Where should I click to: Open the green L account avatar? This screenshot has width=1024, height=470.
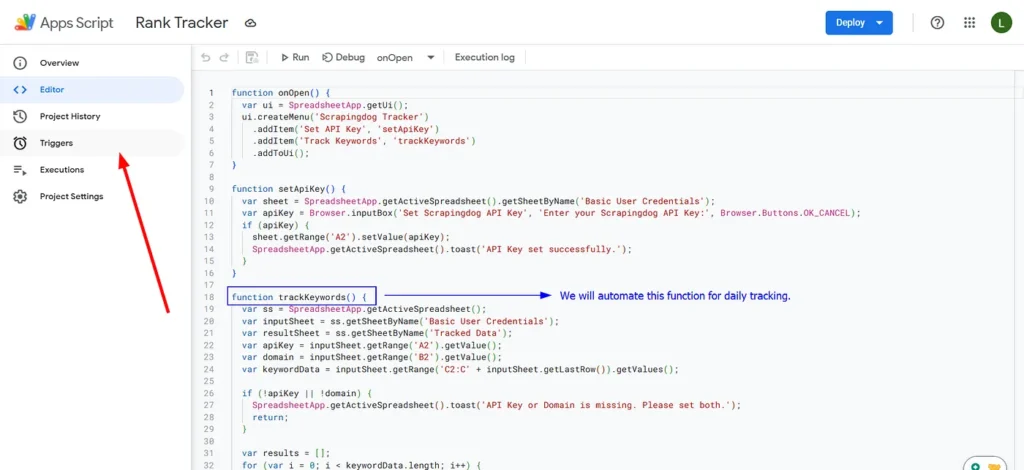[1001, 23]
